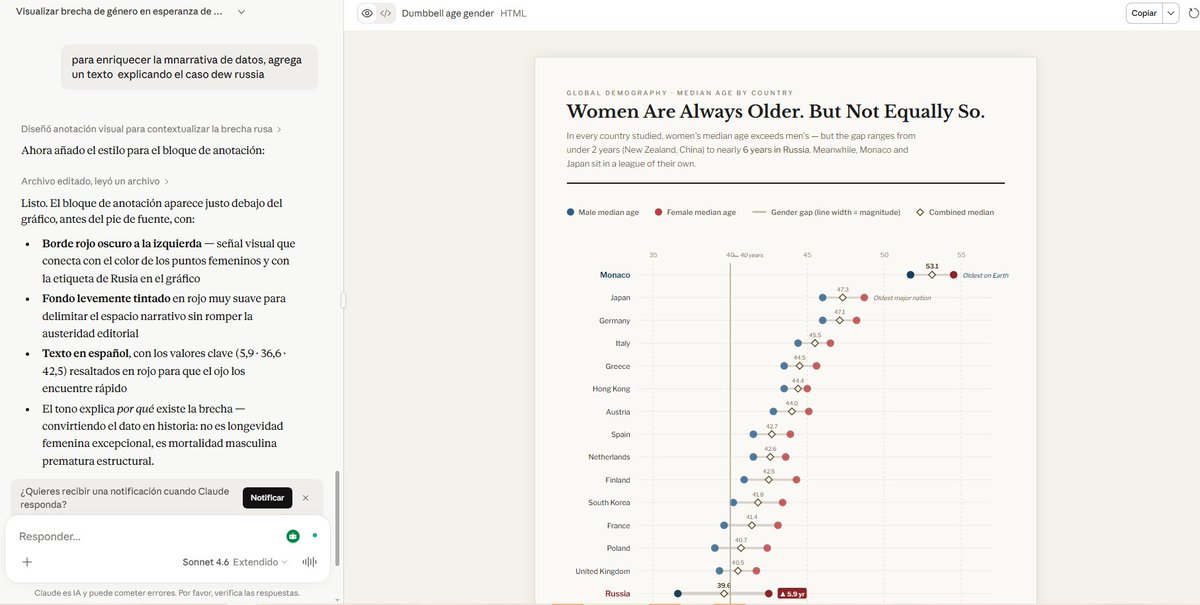The width and height of the screenshot is (1200, 605).
Task: Switch to the artifact preview eye view
Action: pos(367,13)
